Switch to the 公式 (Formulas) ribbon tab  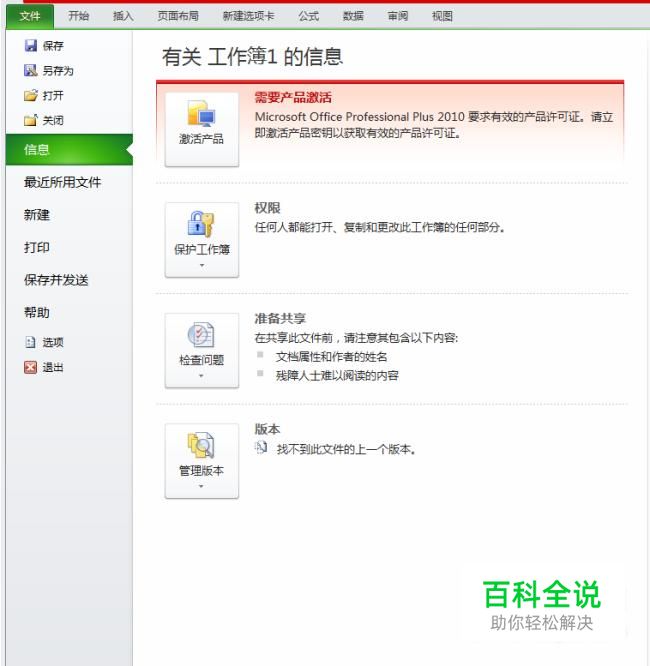(x=308, y=16)
